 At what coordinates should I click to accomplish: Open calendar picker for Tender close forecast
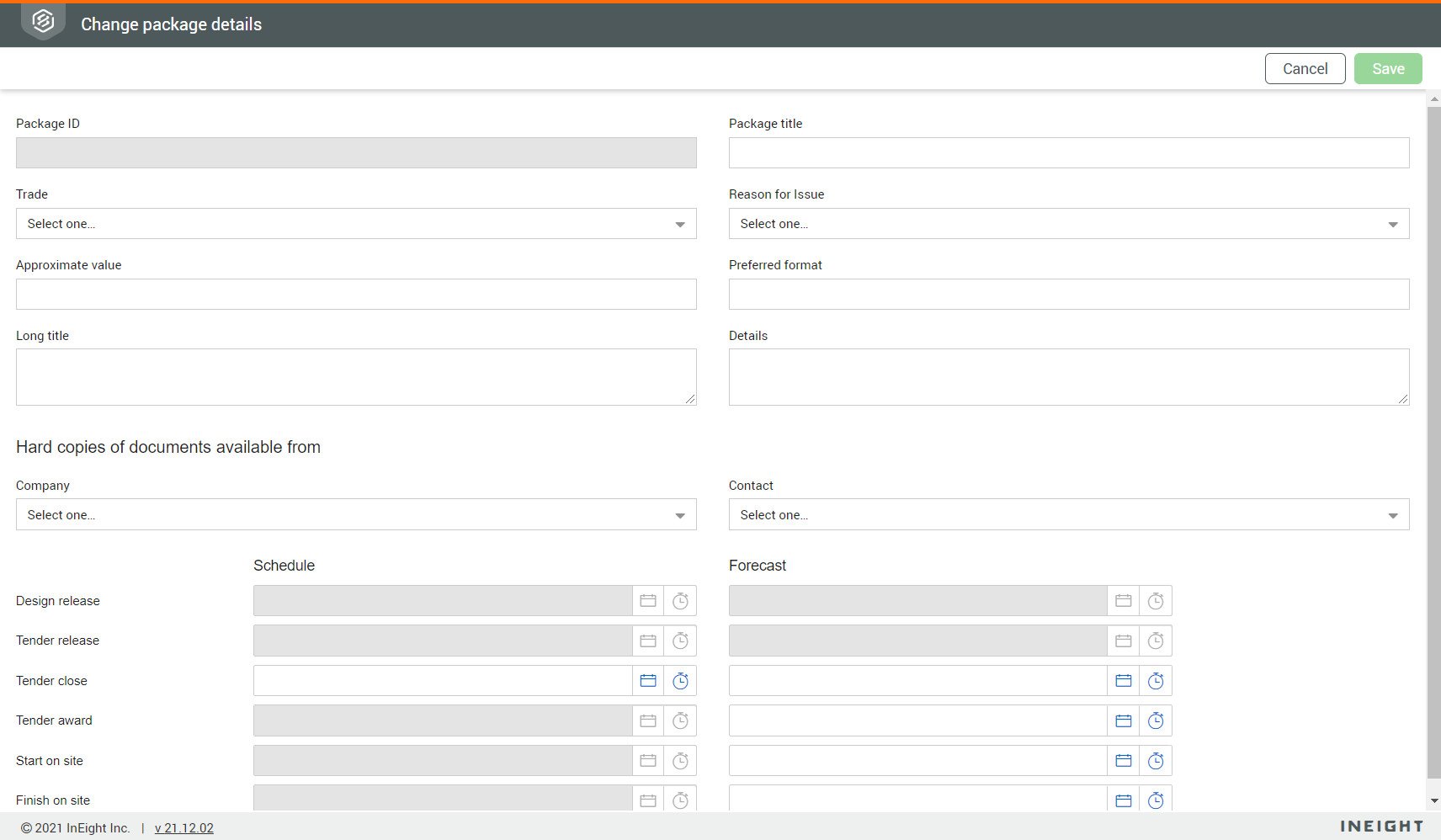pyautogui.click(x=1123, y=681)
